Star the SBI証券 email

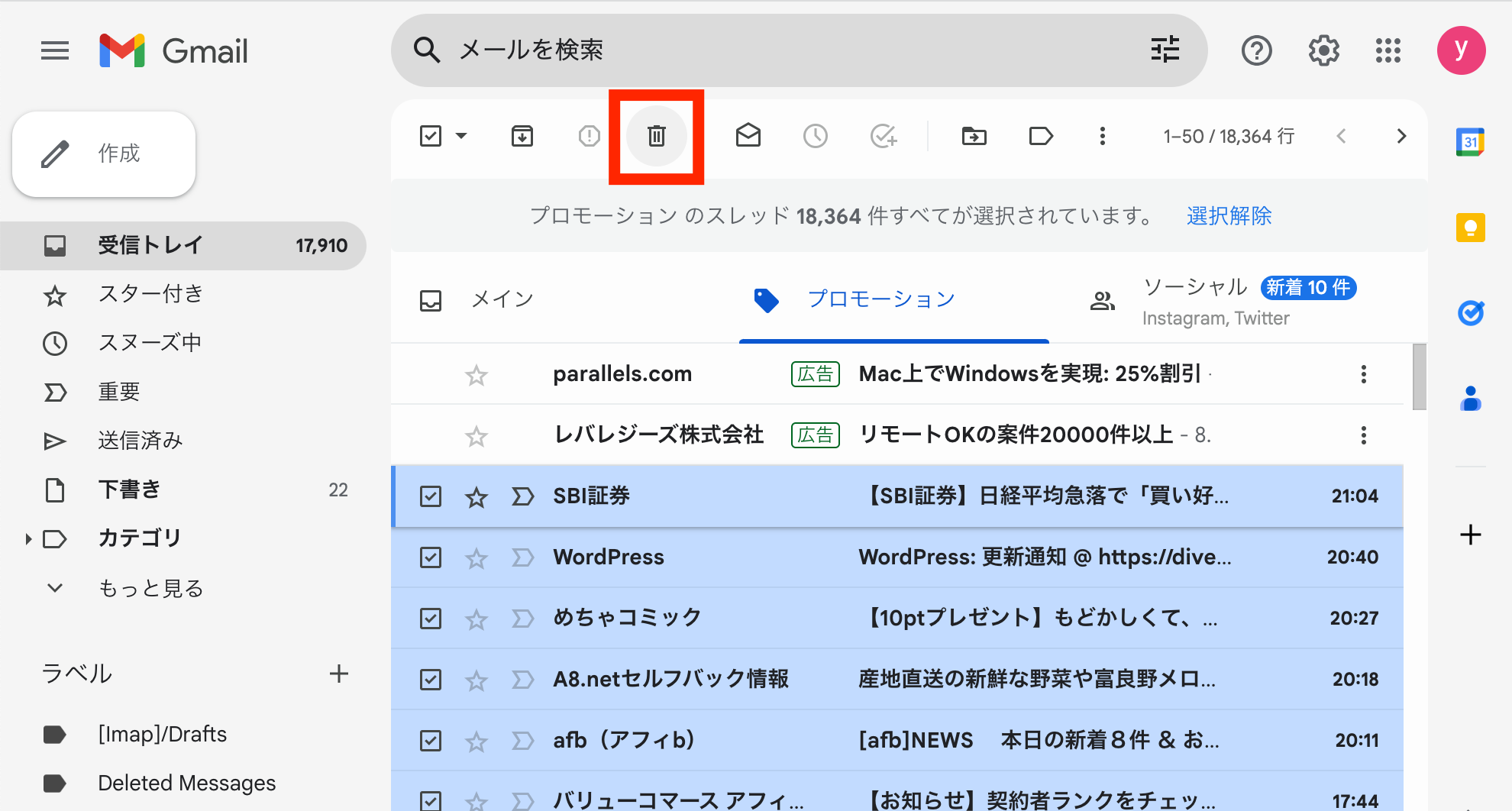click(x=477, y=496)
